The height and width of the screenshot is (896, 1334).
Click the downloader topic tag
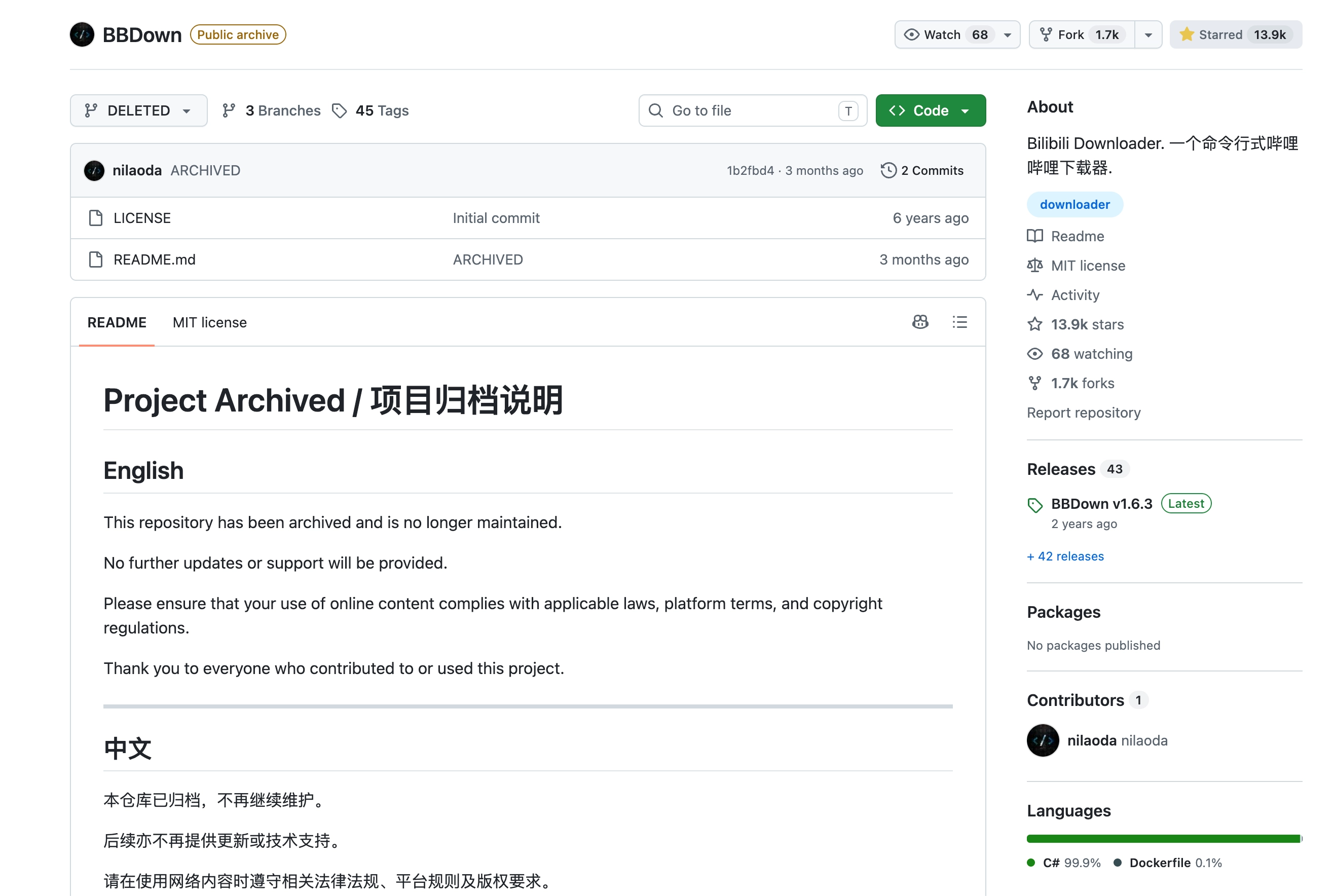[x=1074, y=205]
